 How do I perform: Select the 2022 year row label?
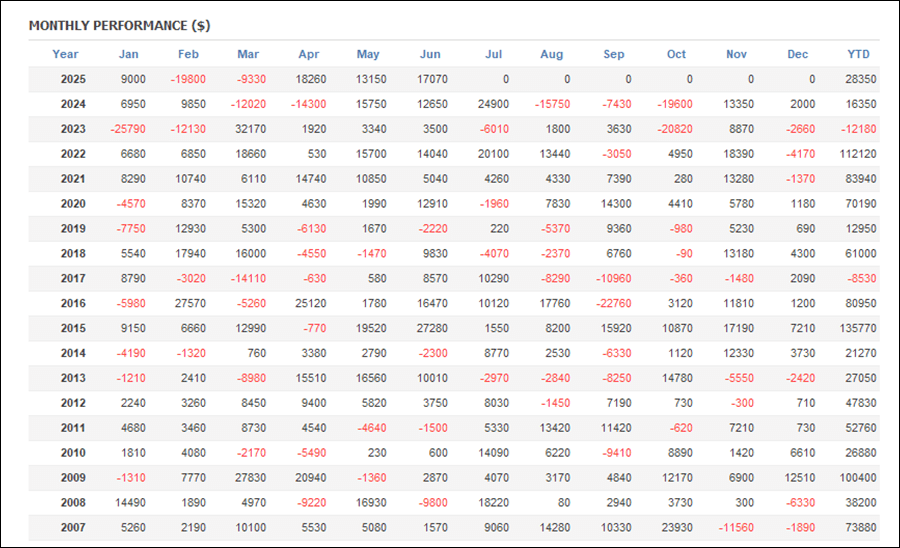click(x=73, y=154)
